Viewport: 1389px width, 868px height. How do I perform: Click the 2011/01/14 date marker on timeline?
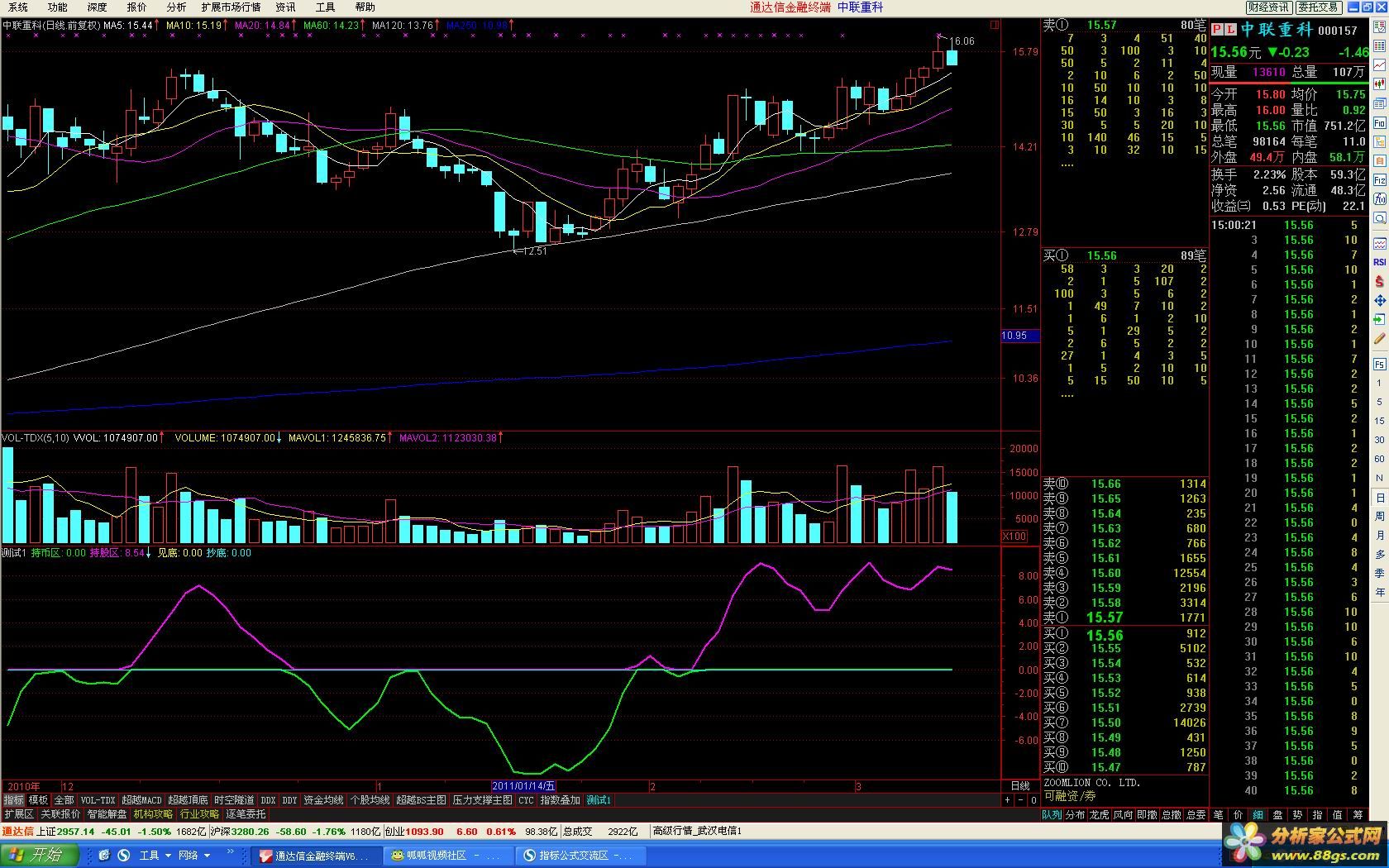523,786
